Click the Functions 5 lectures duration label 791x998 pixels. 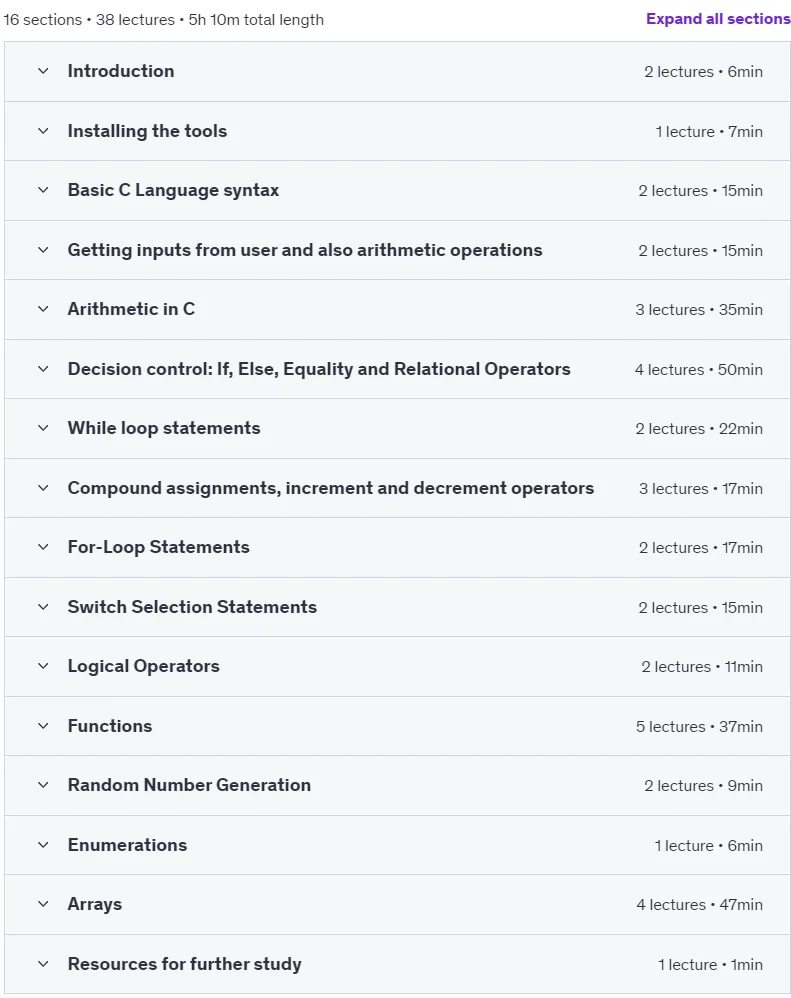pos(699,726)
